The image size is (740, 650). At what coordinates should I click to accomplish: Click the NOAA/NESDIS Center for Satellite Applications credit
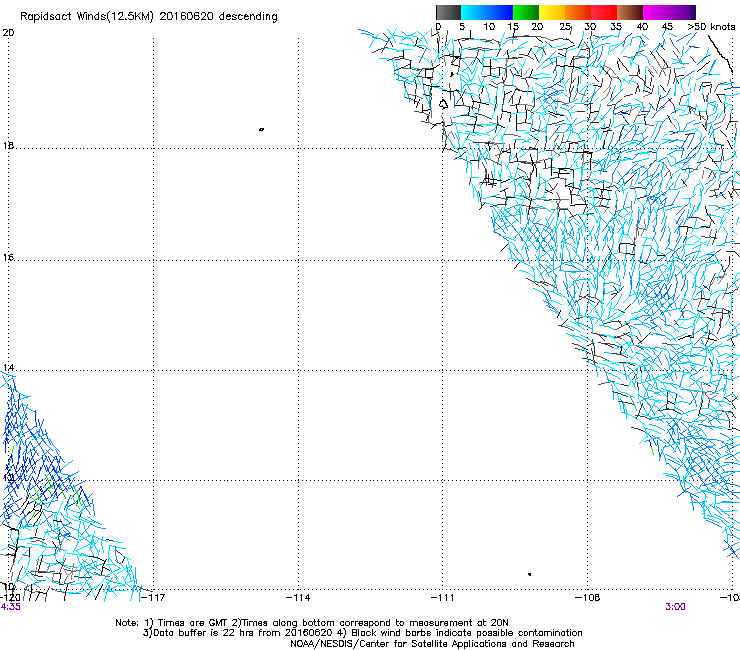tap(432, 644)
